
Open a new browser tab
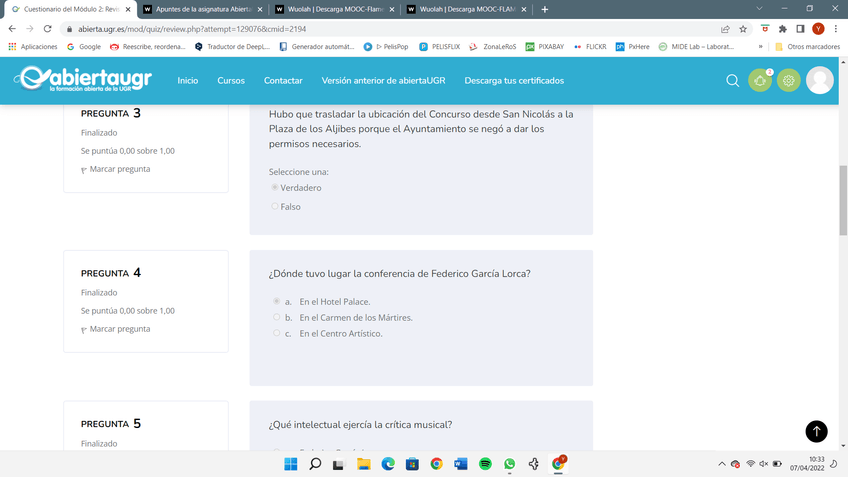pos(545,9)
